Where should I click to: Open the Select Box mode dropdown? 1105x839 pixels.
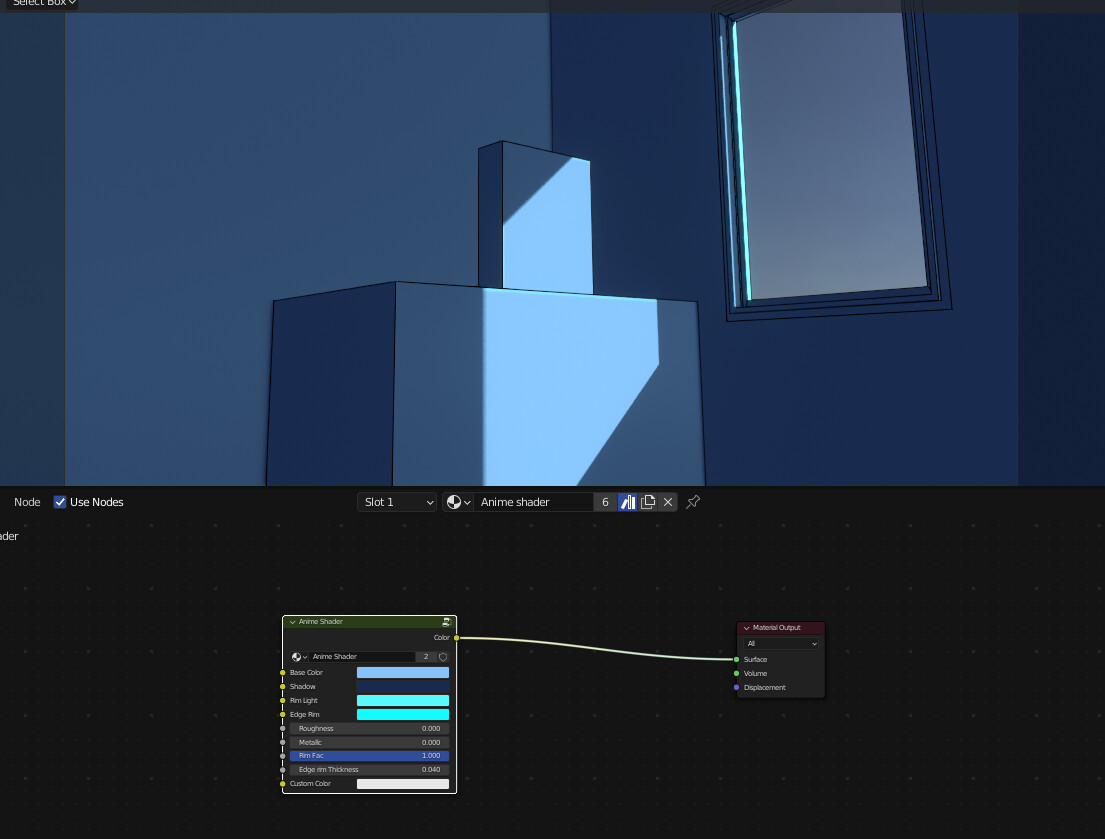tap(40, 4)
